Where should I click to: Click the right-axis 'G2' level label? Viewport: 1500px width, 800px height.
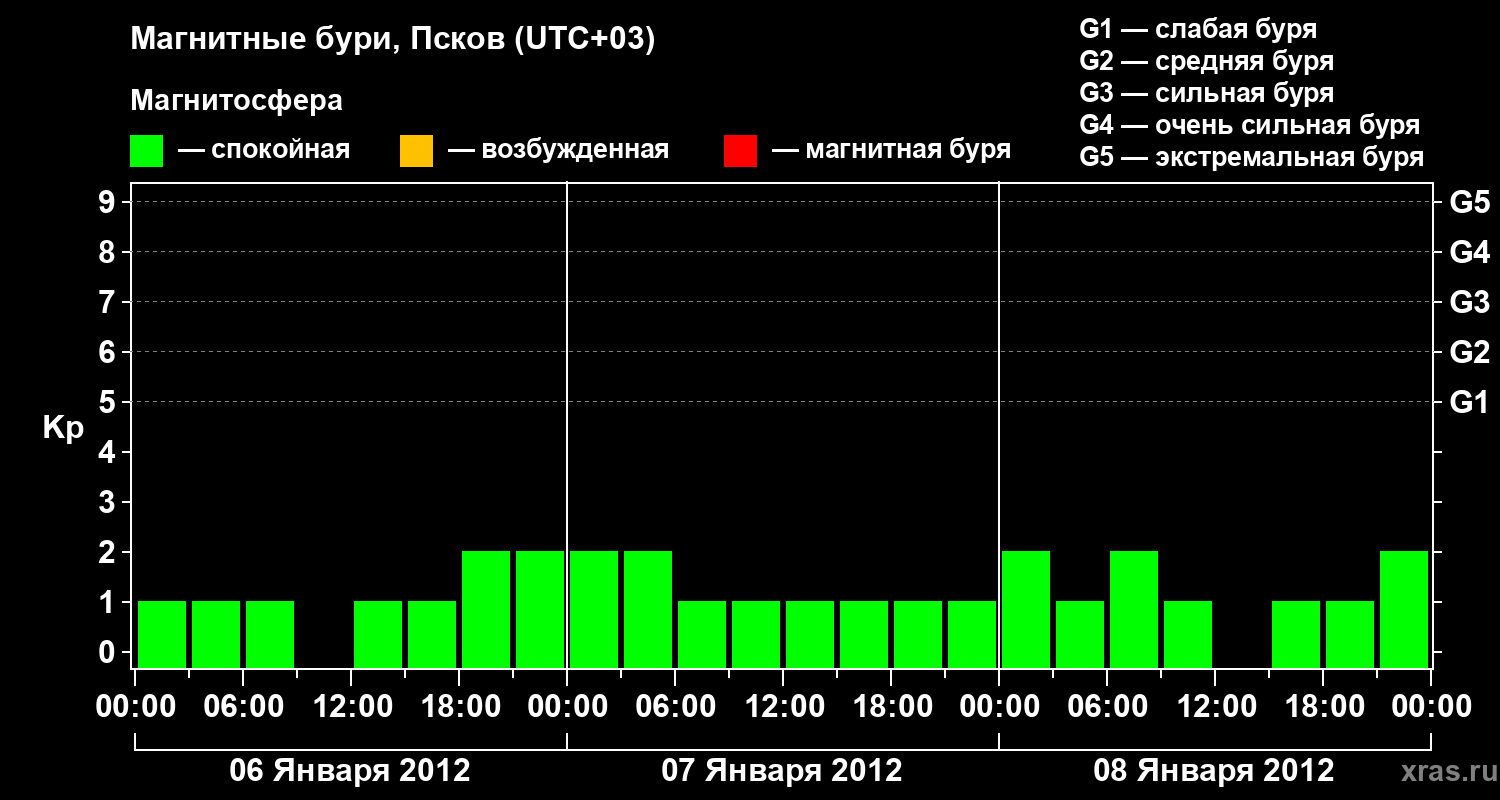click(1470, 352)
